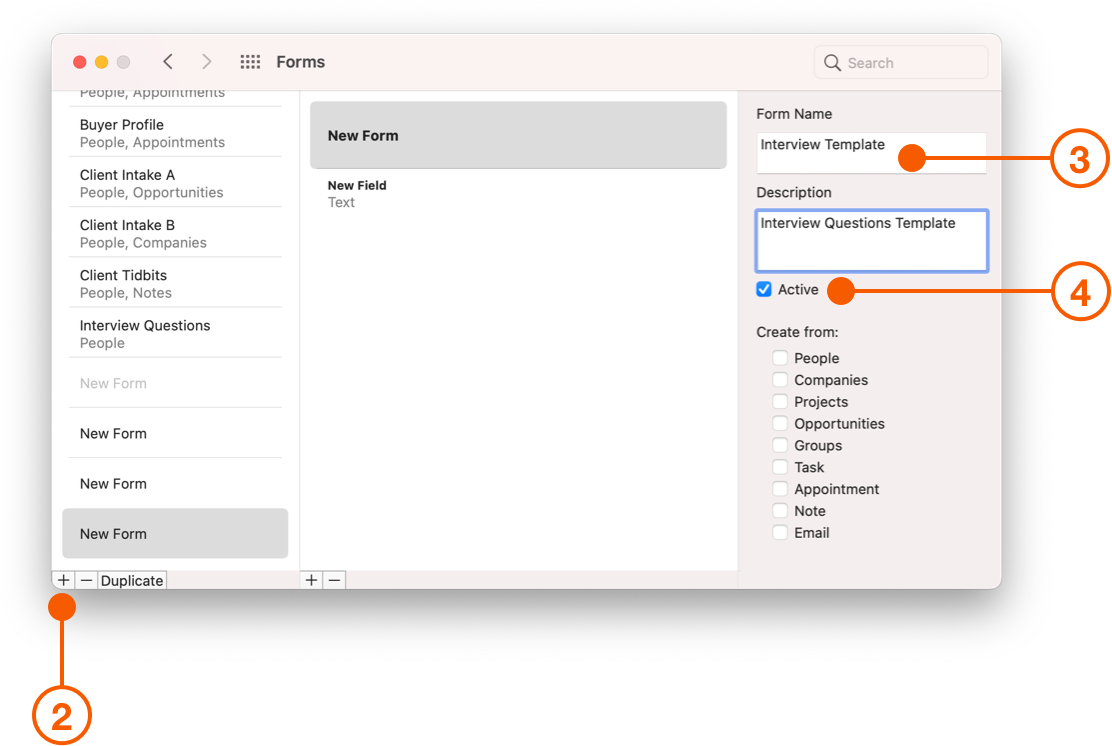Check the Opportunities checkbox
The image size is (1112, 746).
780,423
